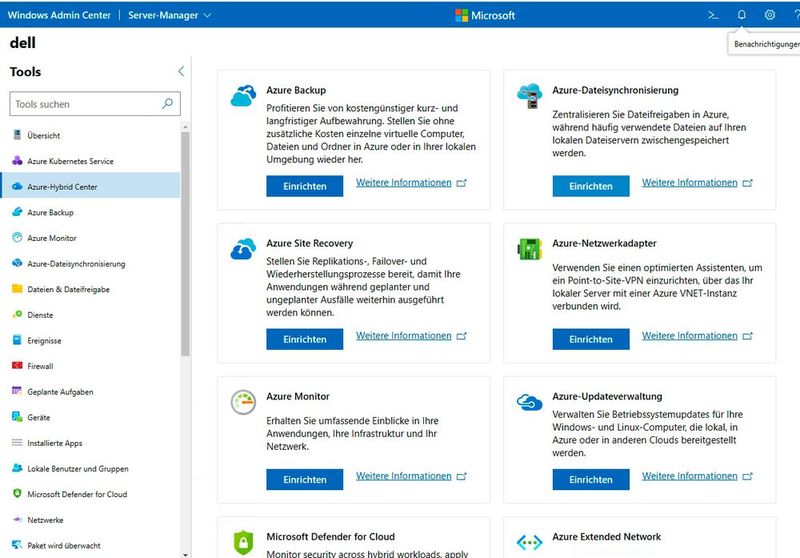Click Einrichten for Azure-Netzwerkadapter
The height and width of the screenshot is (558, 800).
tap(591, 339)
